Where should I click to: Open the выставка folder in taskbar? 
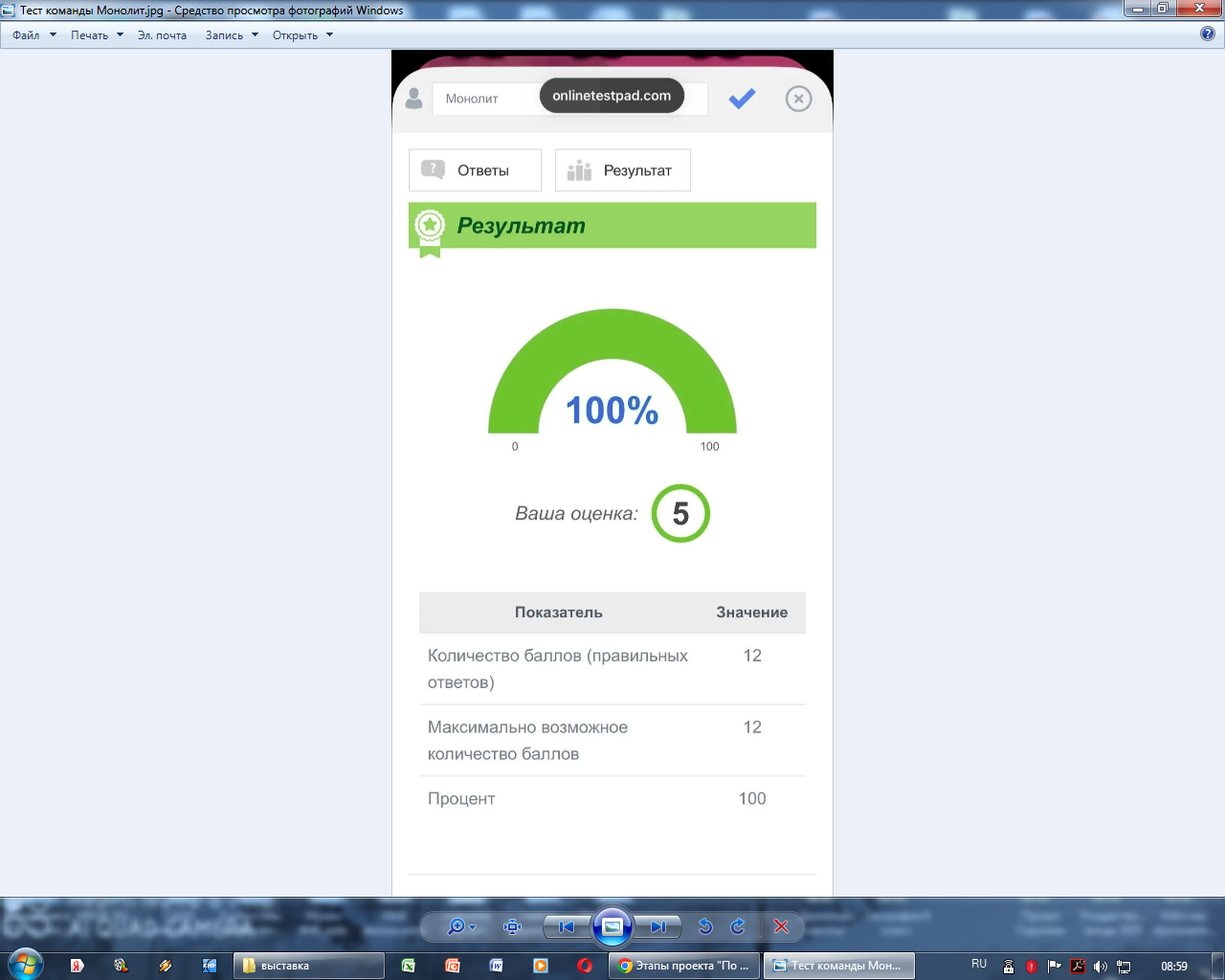point(308,966)
